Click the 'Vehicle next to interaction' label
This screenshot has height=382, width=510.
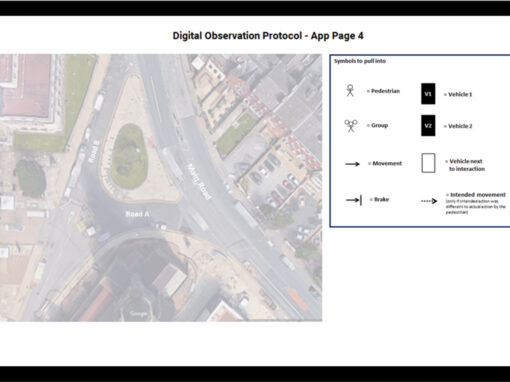pos(467,165)
